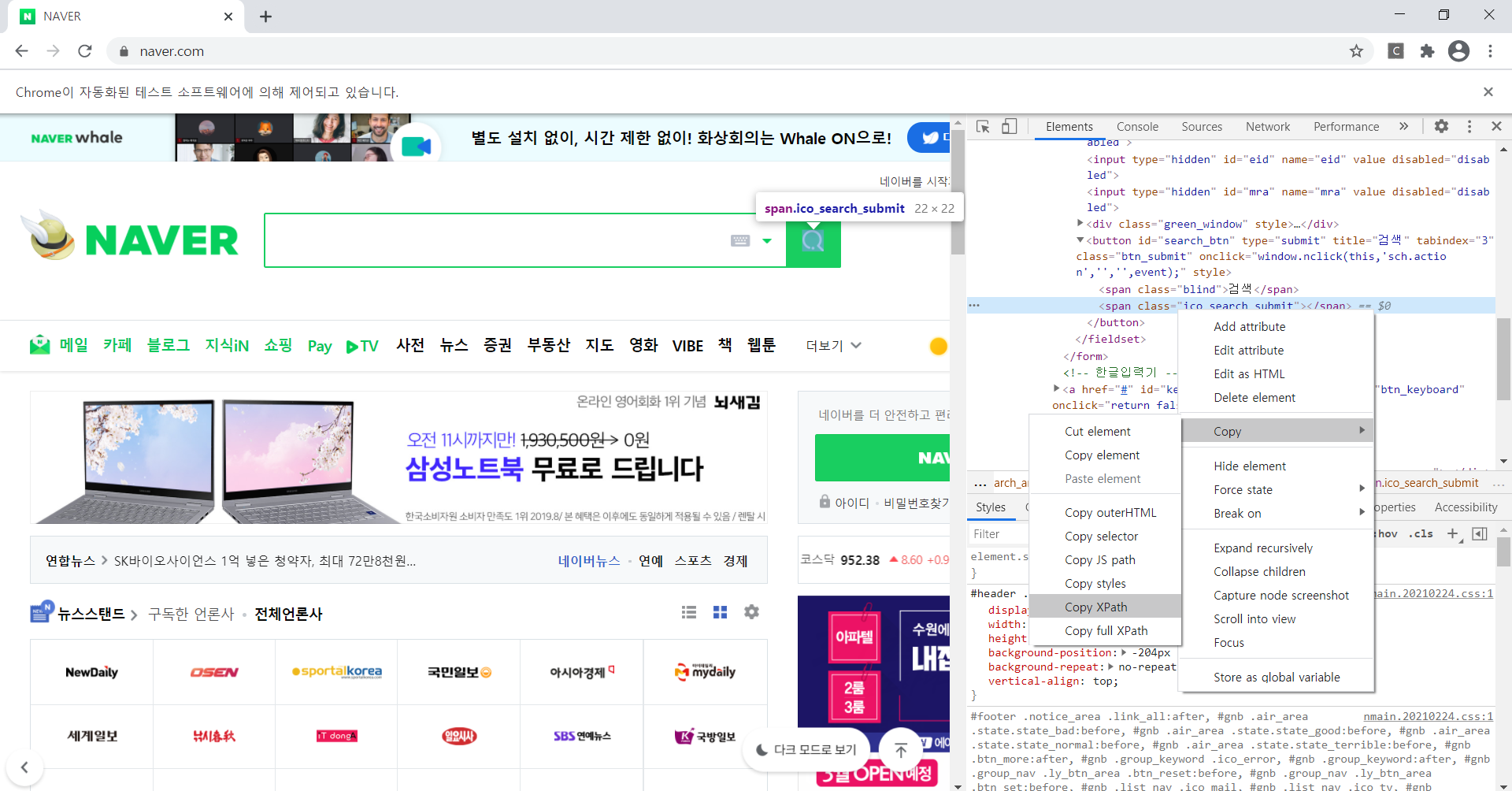Switch to the Sources tab
The width and height of the screenshot is (1512, 791).
(1202, 127)
